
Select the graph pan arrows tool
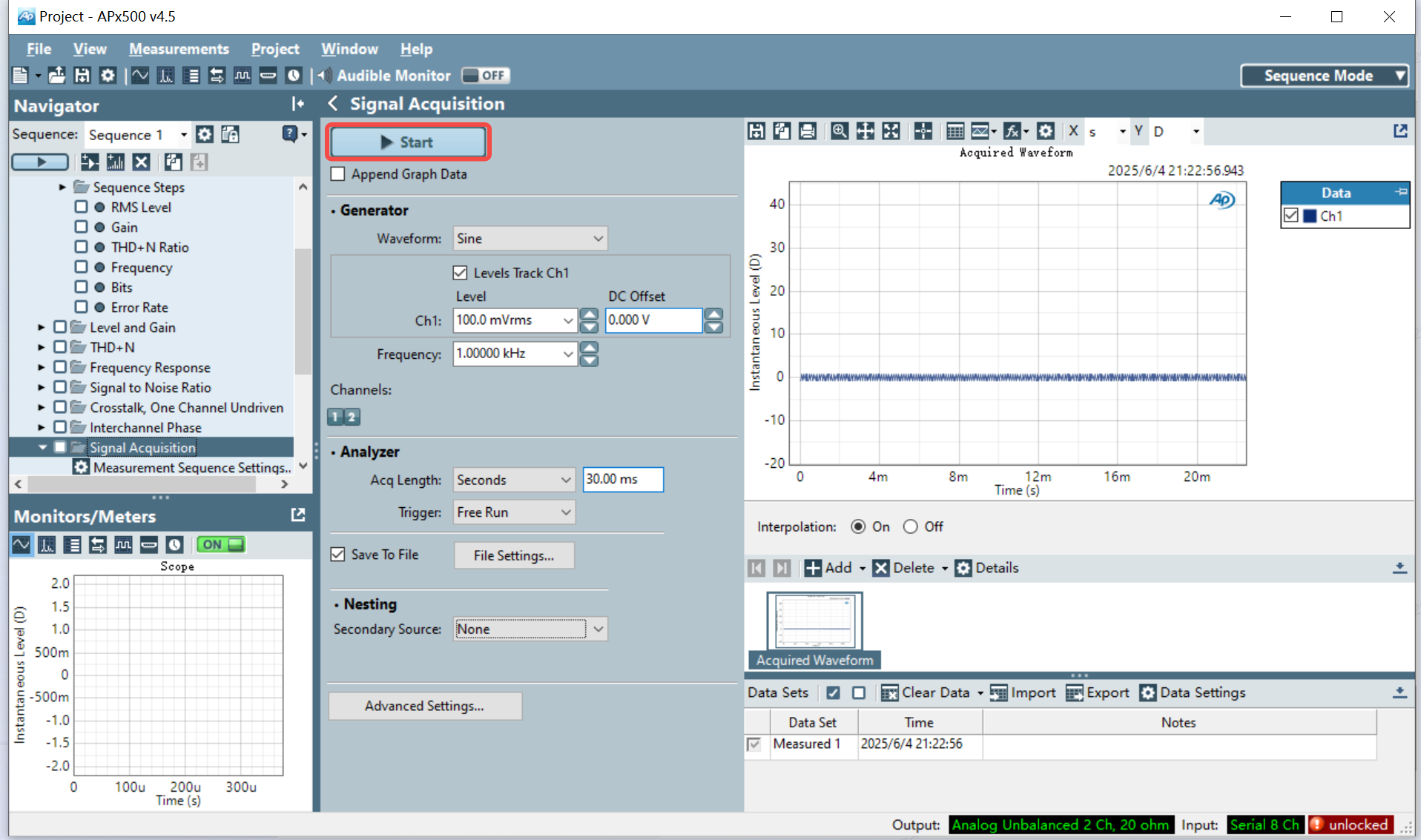point(865,131)
